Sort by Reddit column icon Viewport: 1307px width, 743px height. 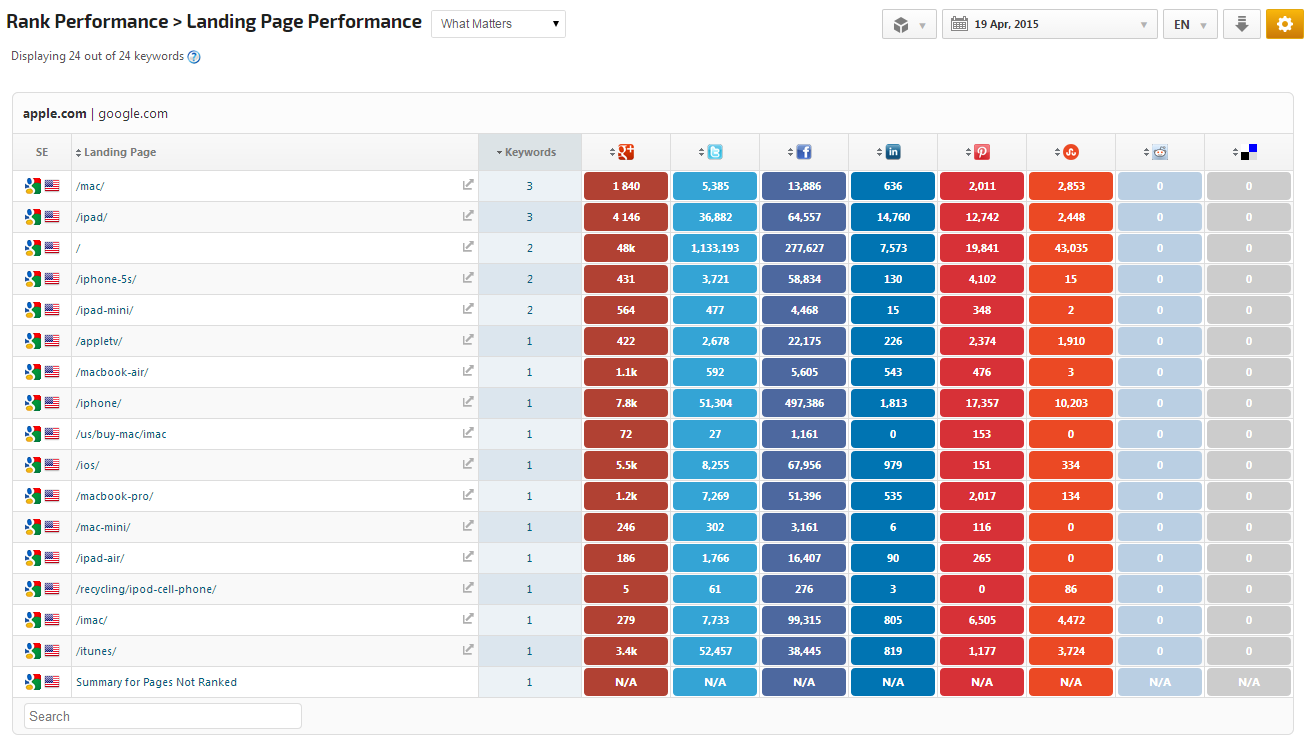coord(1159,152)
